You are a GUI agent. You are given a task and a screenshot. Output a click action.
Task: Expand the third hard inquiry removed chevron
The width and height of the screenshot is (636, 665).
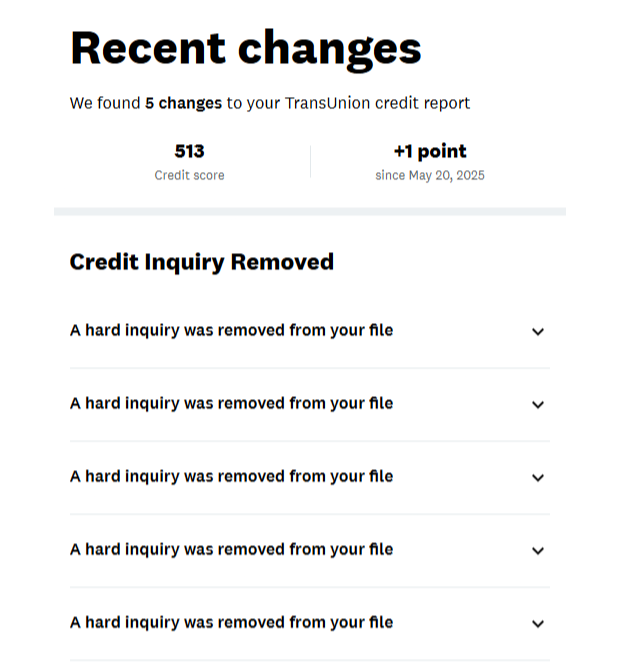538,478
